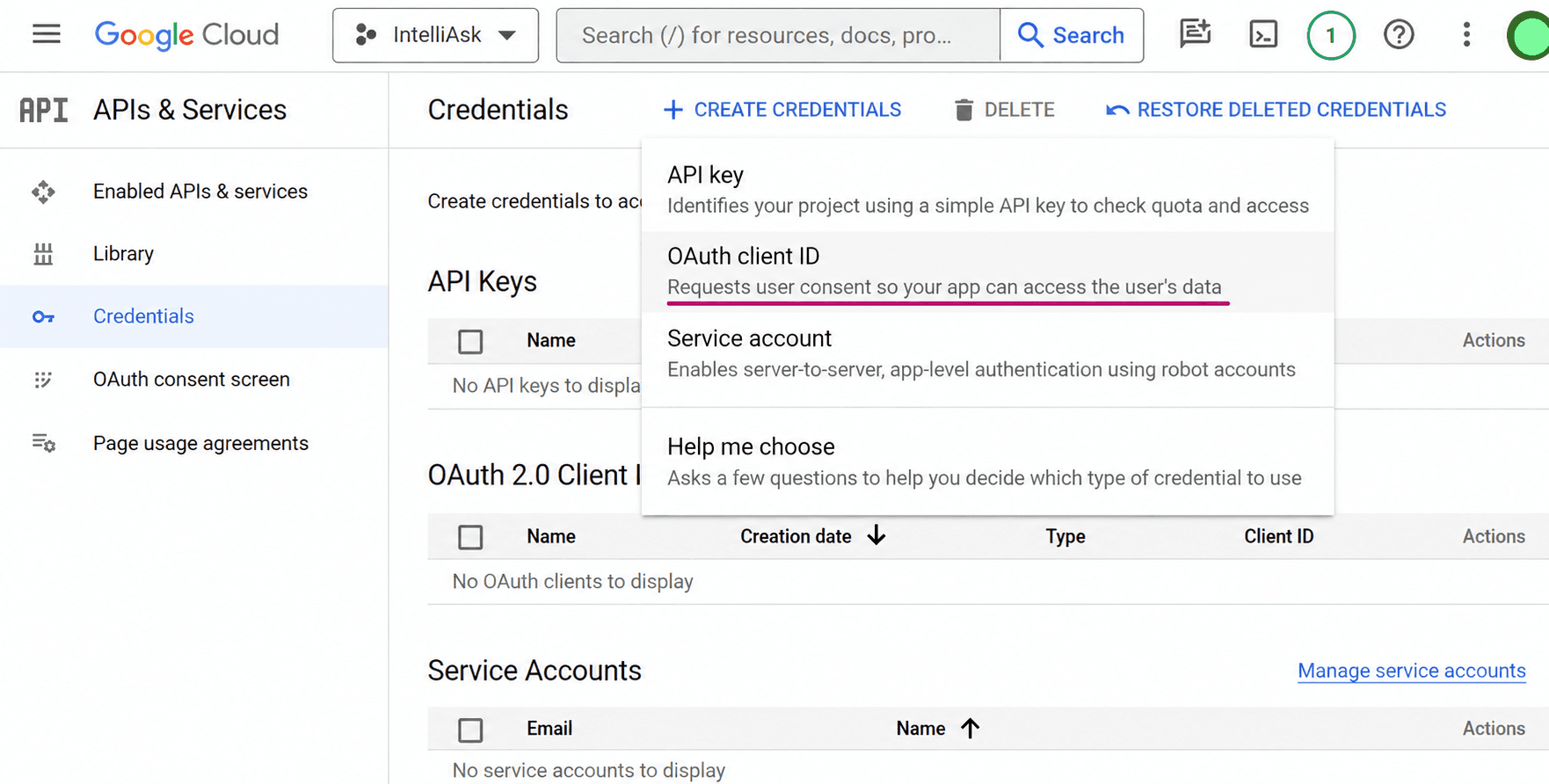Choose API key from the dropdown
This screenshot has height=784, width=1549.
987,190
